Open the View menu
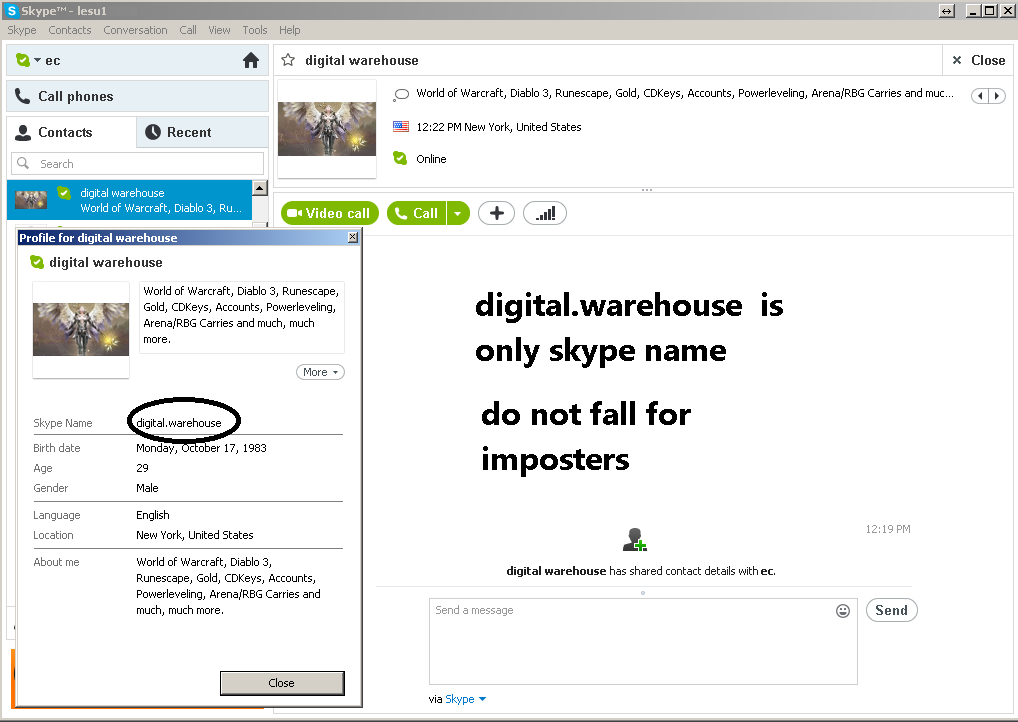Viewport: 1018px width, 722px height. pos(219,30)
